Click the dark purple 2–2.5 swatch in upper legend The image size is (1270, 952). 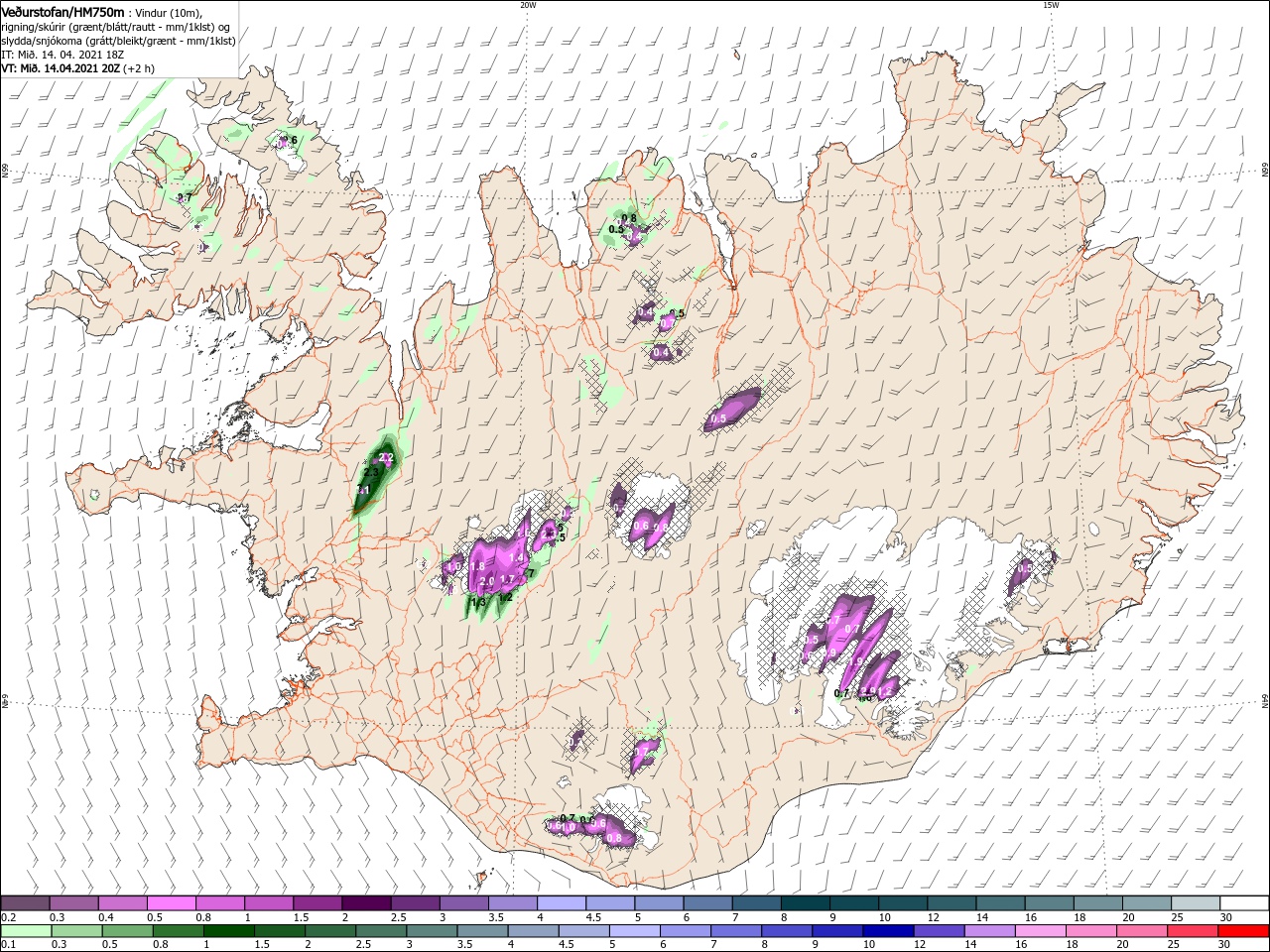click(x=367, y=903)
